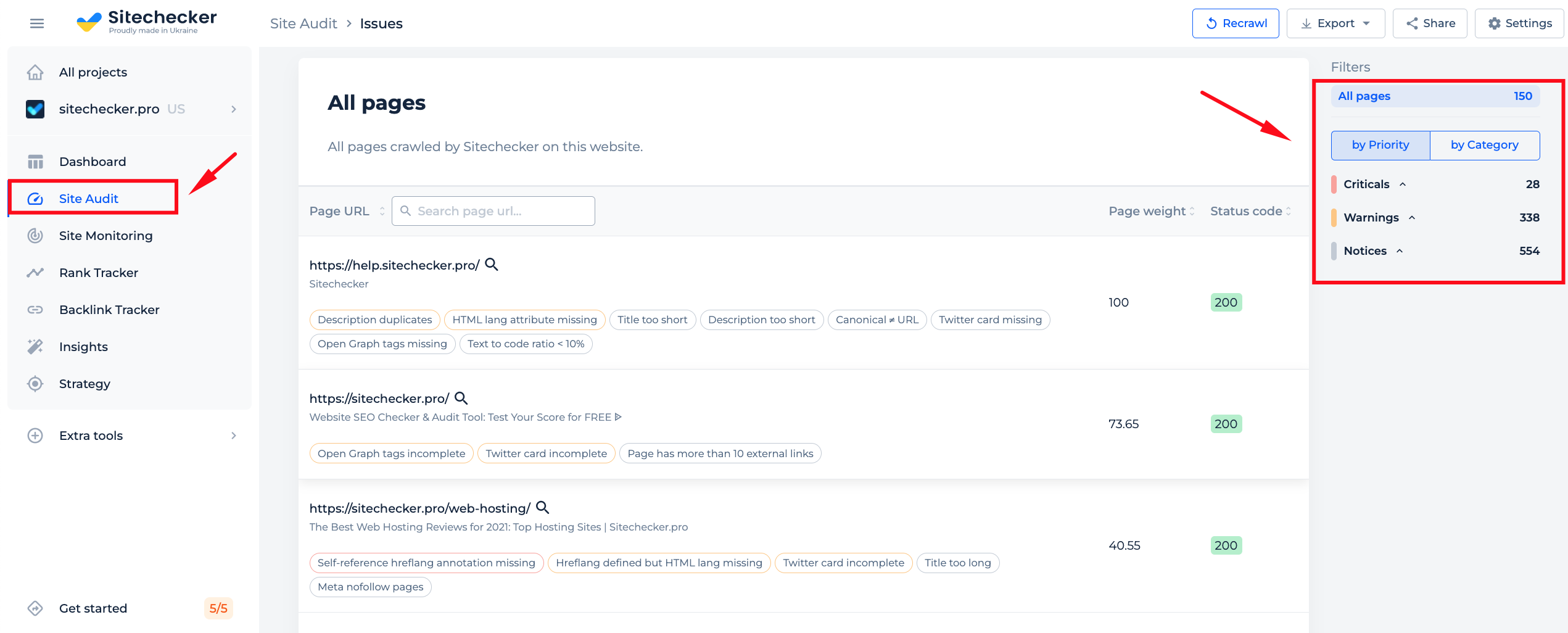The height and width of the screenshot is (633, 1568).
Task: Open Backlink Tracker menu item
Action: 109,310
